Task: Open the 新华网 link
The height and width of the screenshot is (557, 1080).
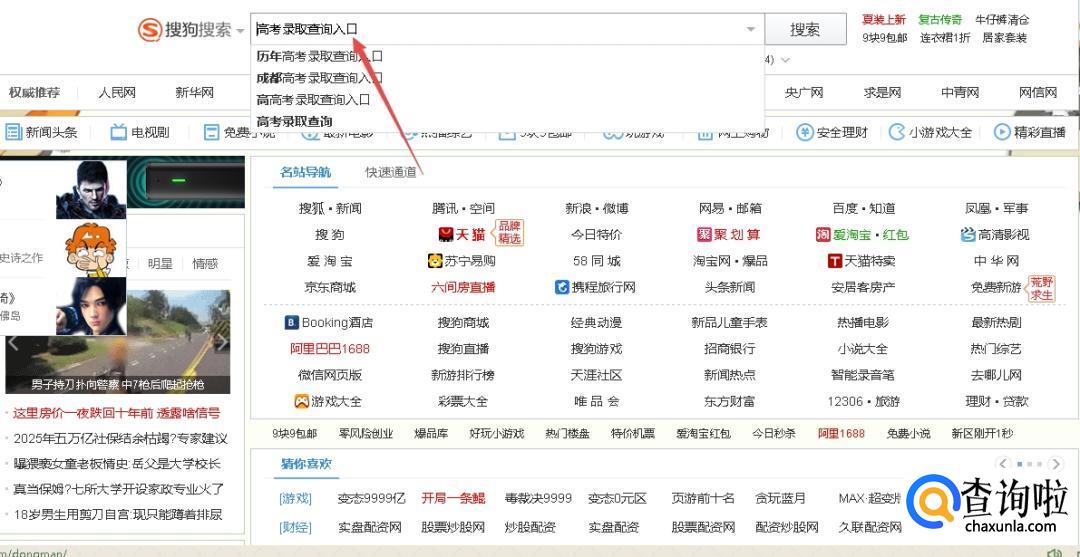Action: pos(194,92)
